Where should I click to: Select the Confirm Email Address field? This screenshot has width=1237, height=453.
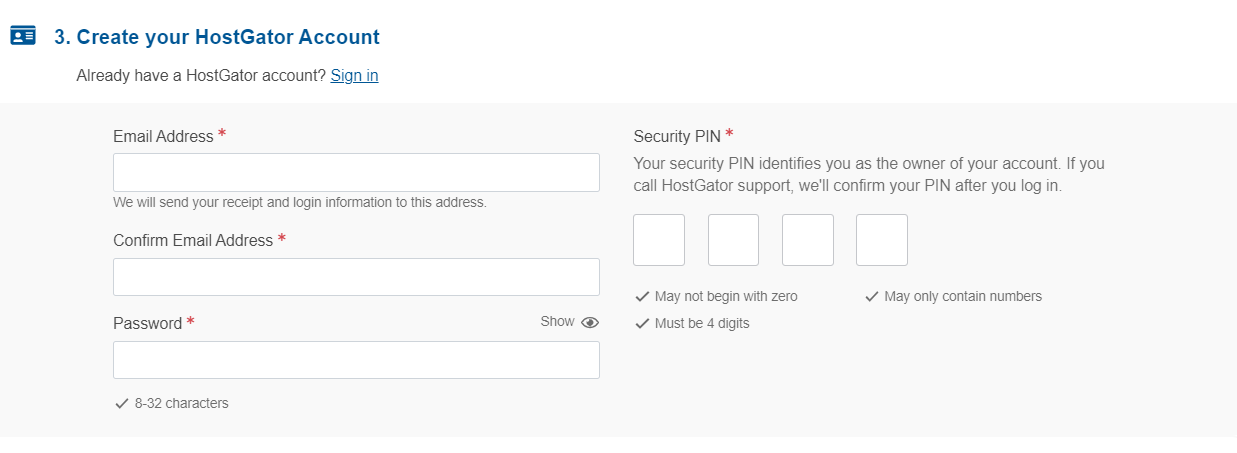[x=356, y=277]
